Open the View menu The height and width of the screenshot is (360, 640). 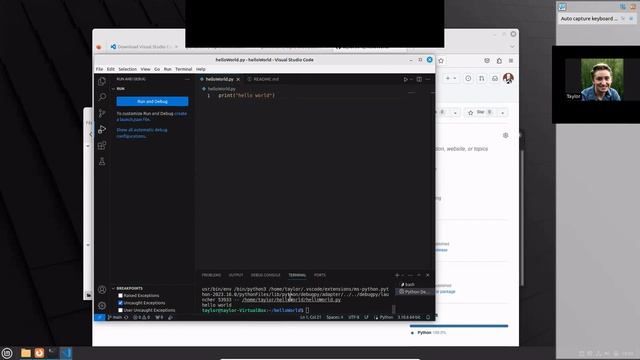pos(145,69)
